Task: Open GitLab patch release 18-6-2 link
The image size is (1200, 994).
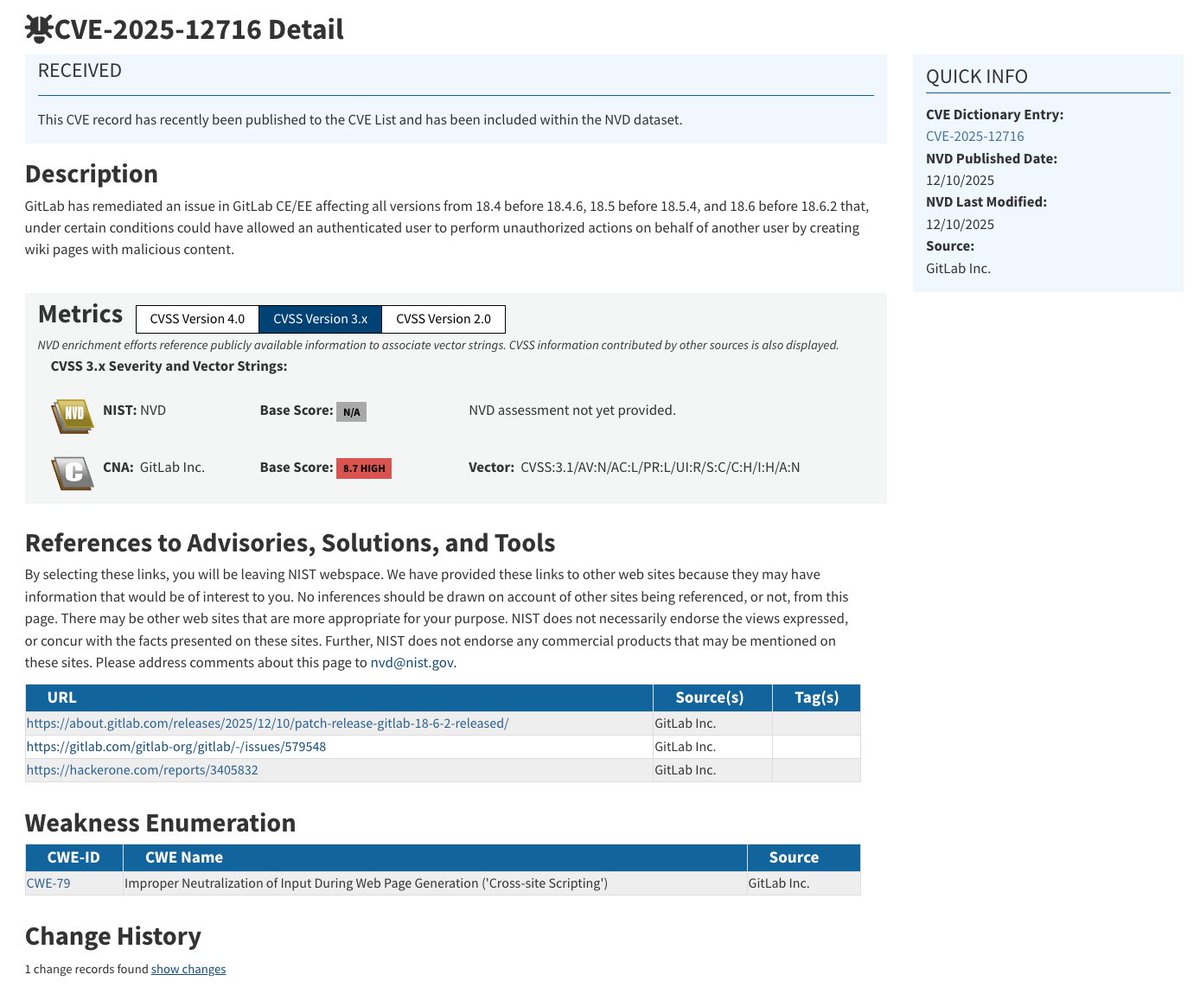Action: [x=267, y=723]
